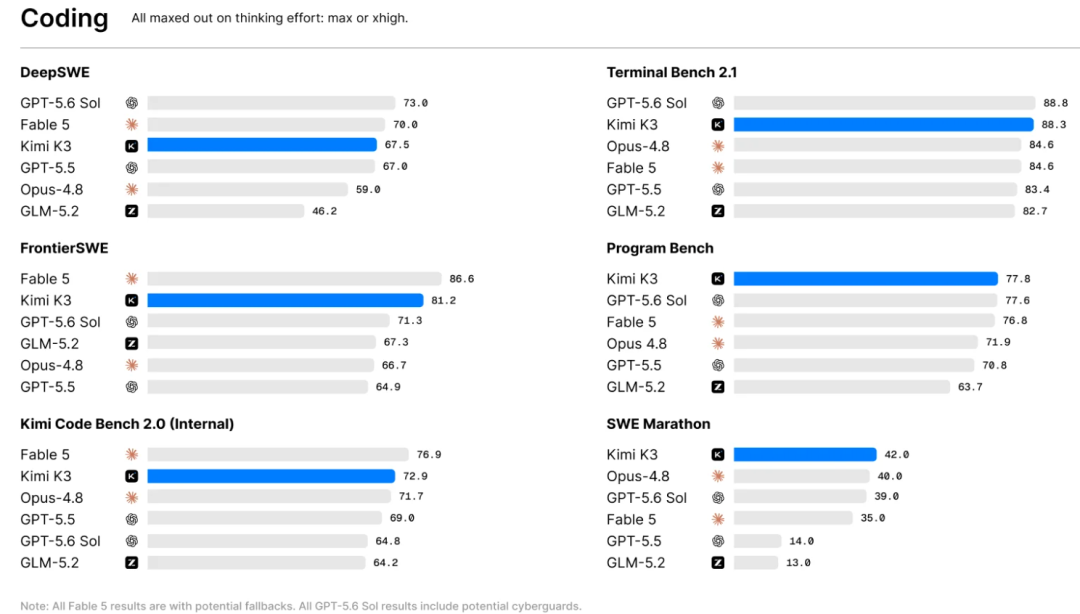
Task: Click the GLM-5.2 Z icon in FrontierSWE
Action: click(x=132, y=343)
